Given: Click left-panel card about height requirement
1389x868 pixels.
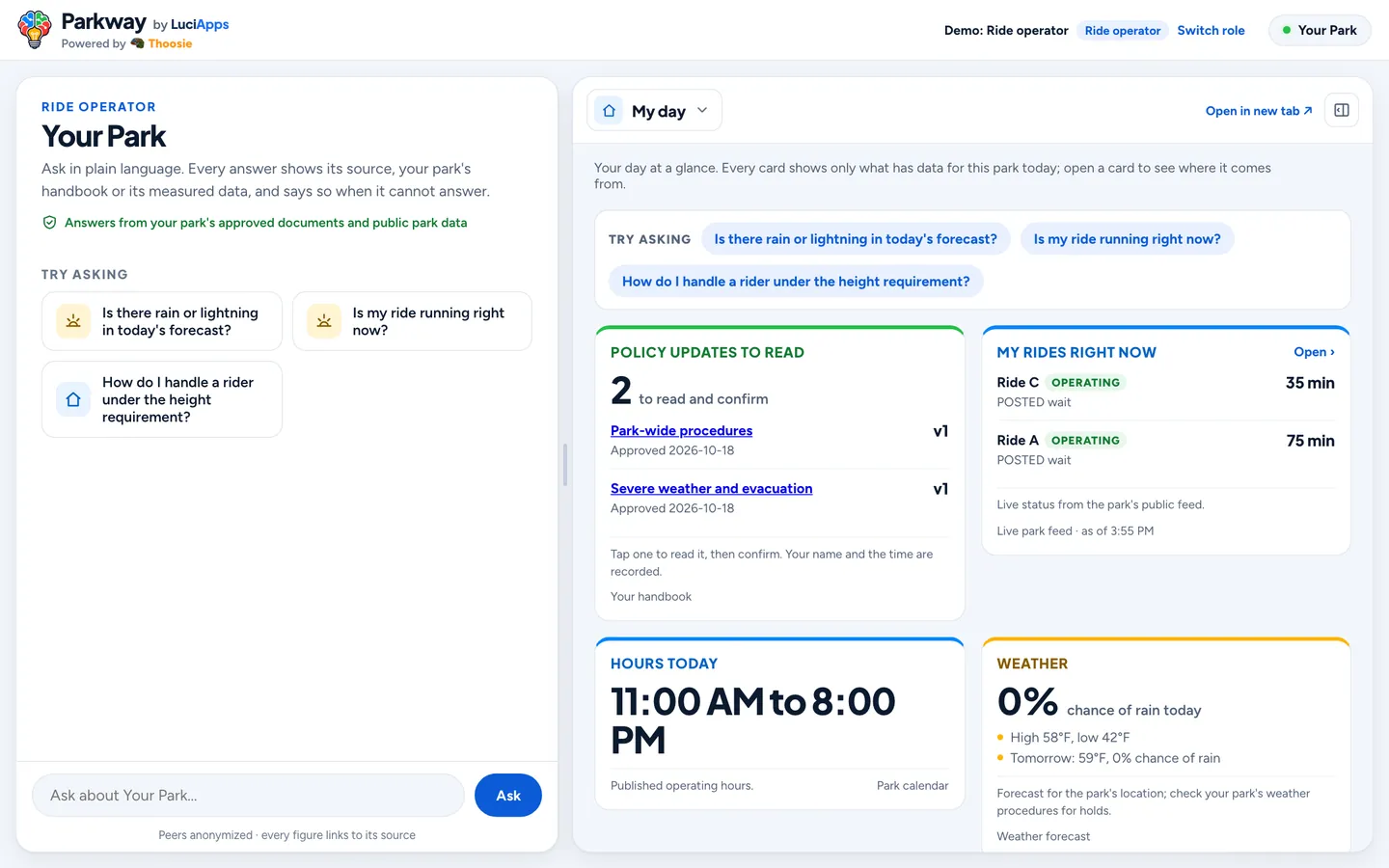Looking at the screenshot, I should coord(162,399).
